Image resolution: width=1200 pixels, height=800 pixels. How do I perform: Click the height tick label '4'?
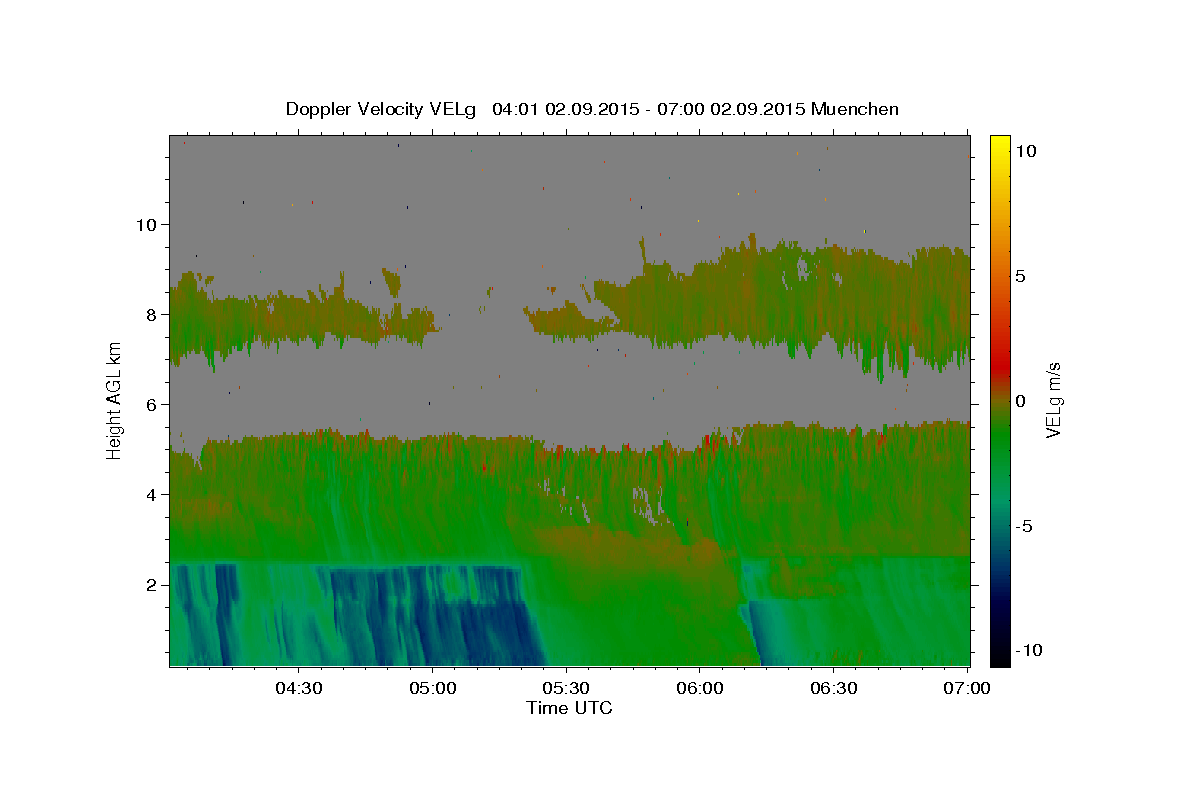click(x=152, y=494)
